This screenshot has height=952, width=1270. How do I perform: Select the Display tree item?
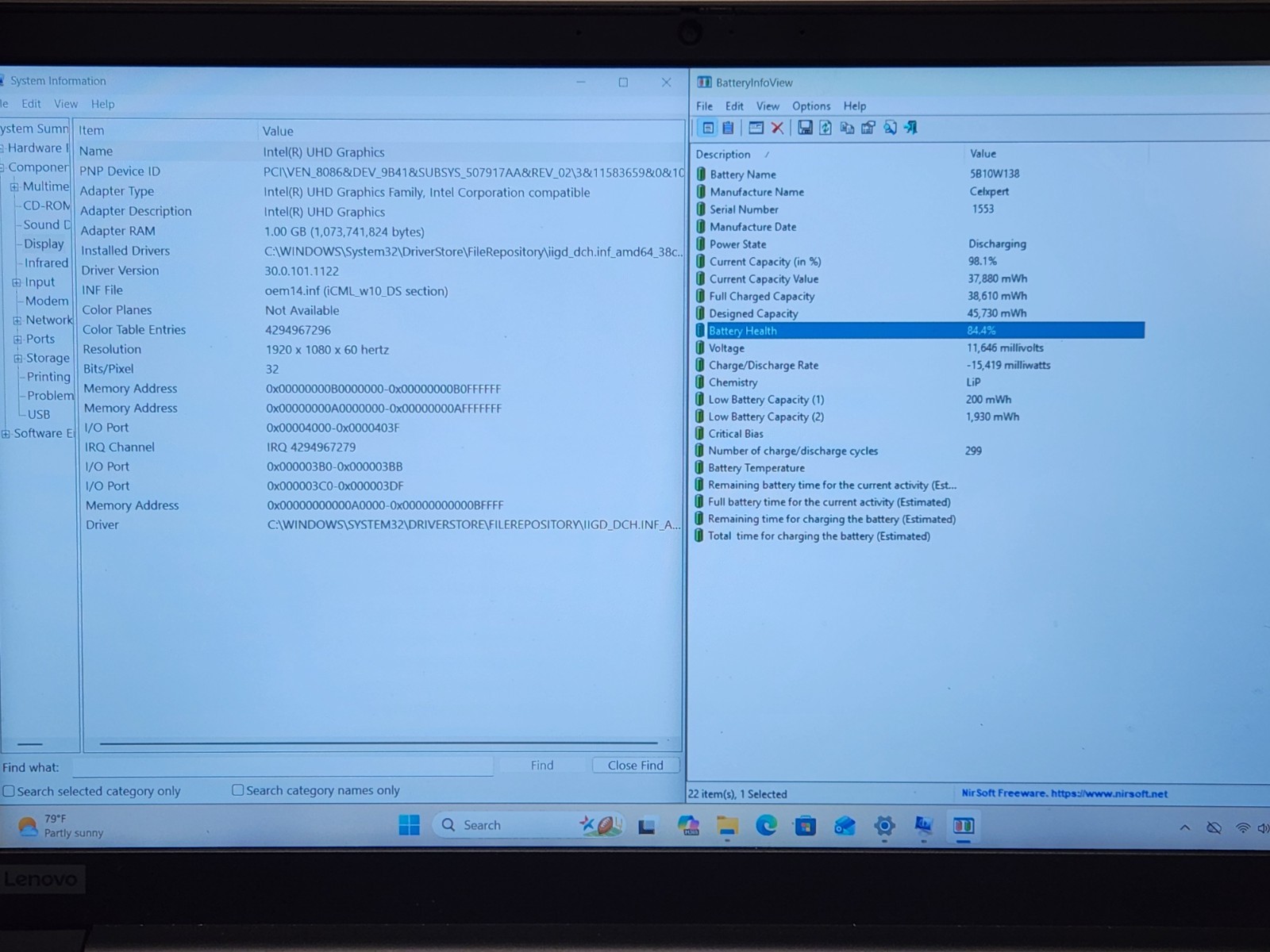point(44,244)
